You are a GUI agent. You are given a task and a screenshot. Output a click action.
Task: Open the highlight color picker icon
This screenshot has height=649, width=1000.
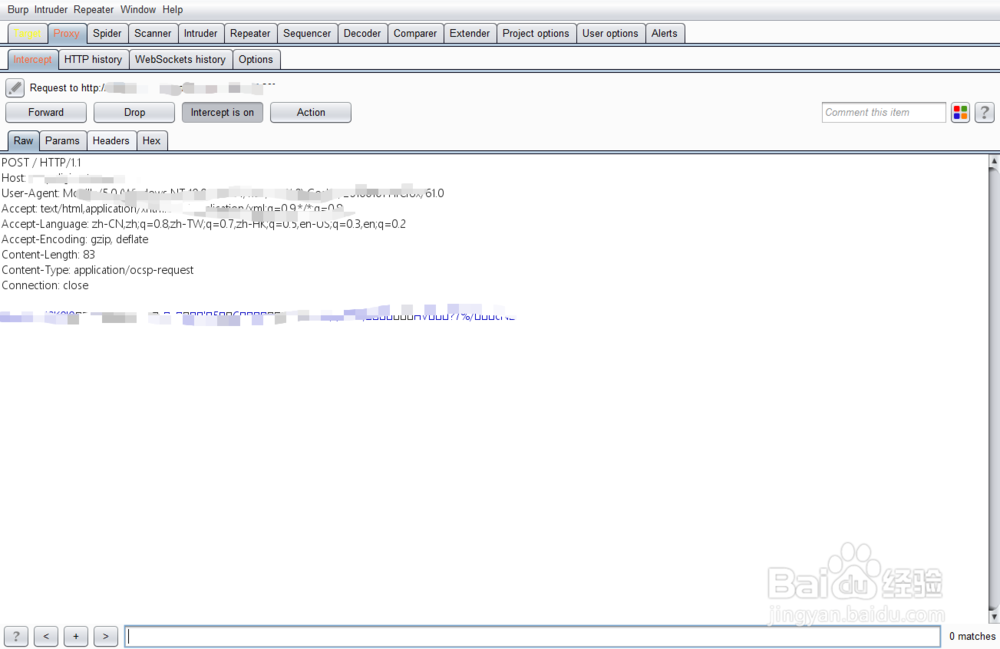960,113
